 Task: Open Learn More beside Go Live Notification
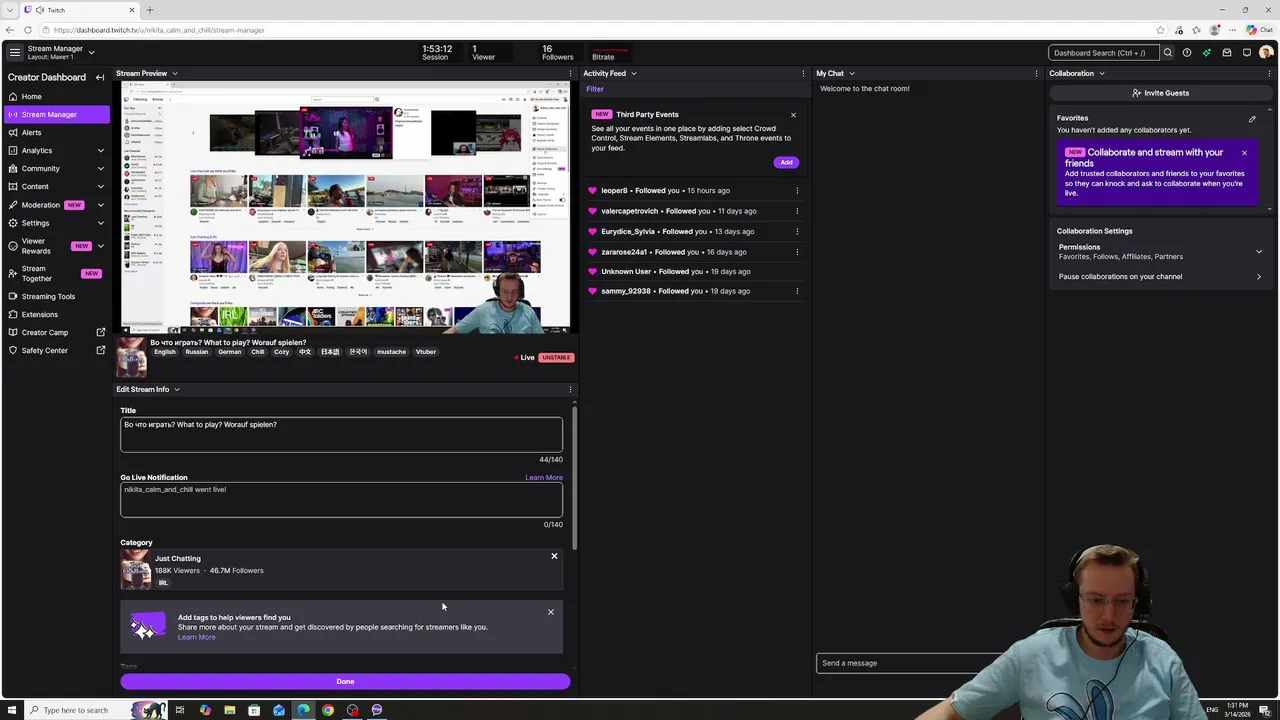(x=544, y=477)
